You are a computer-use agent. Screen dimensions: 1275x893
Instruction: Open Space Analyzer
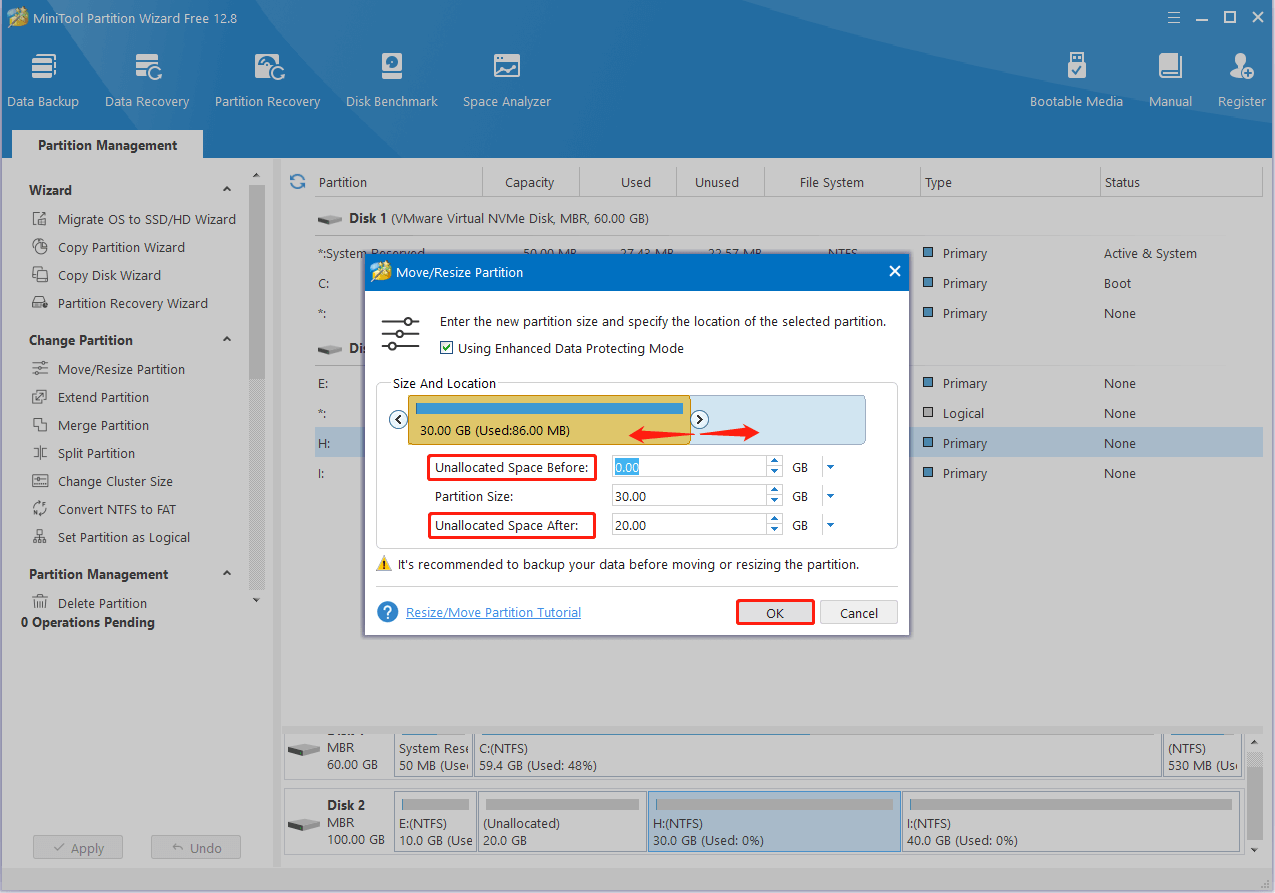pyautogui.click(x=506, y=80)
